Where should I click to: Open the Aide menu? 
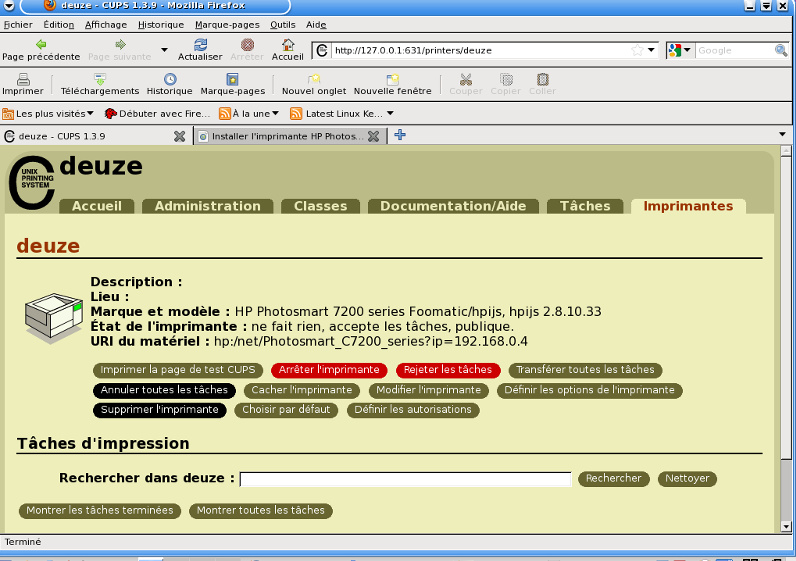316,24
